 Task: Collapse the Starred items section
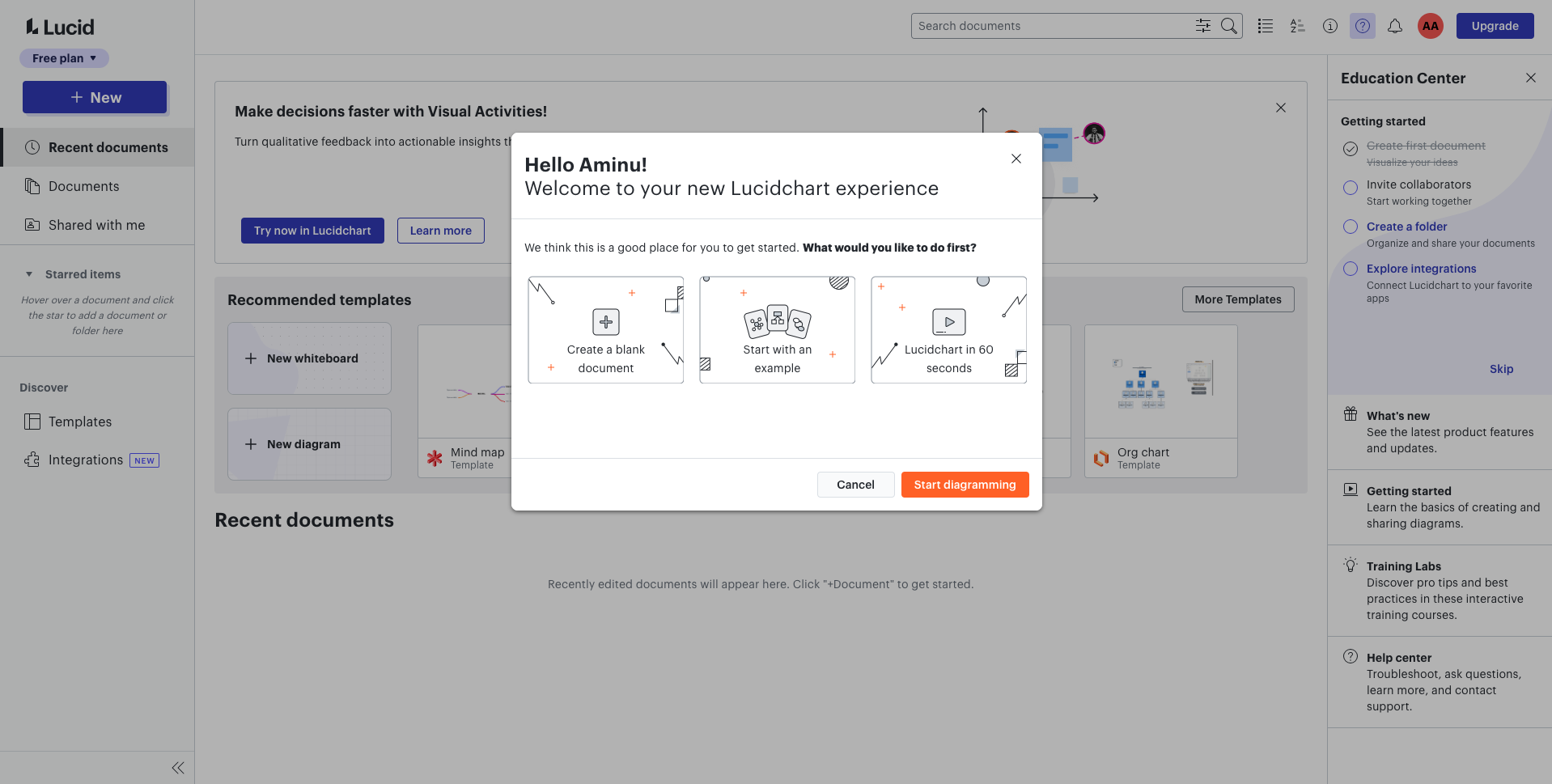tap(29, 274)
